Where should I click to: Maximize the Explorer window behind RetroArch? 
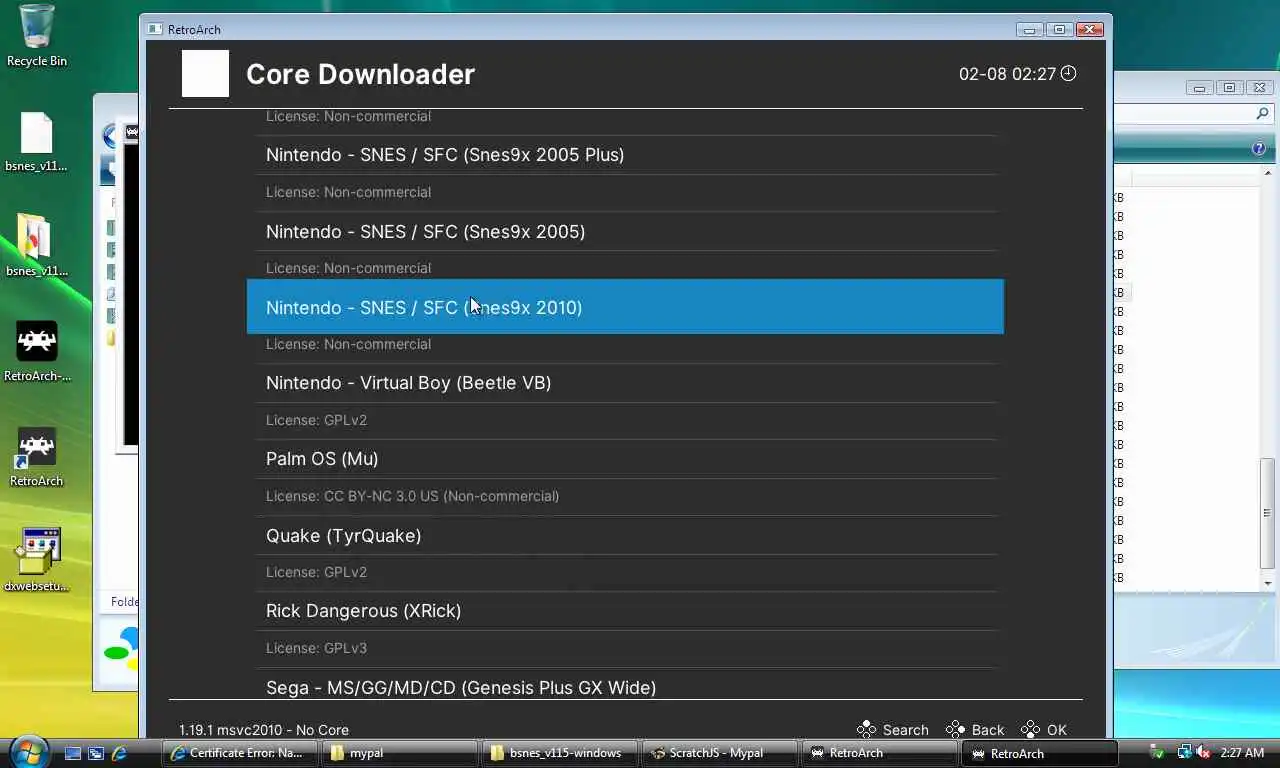tap(1230, 88)
